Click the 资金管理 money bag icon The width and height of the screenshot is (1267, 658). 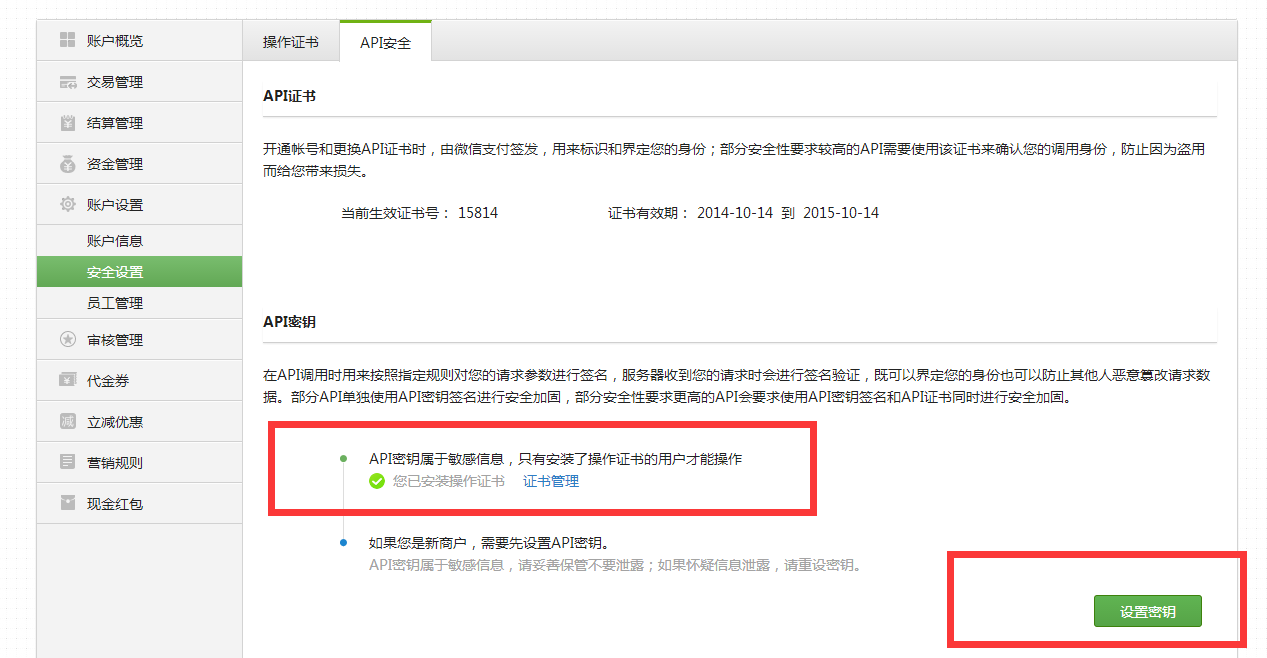point(67,164)
